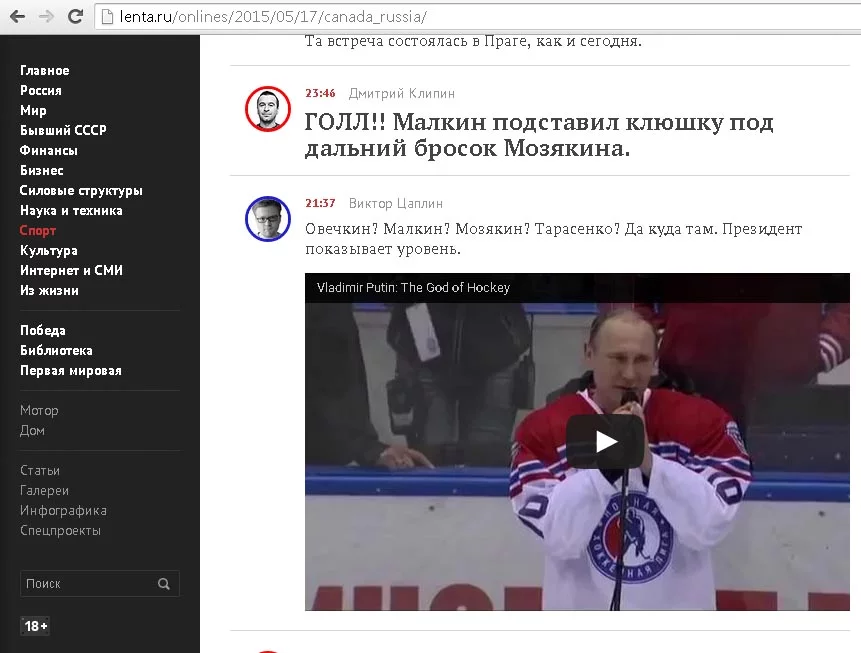The width and height of the screenshot is (861, 653).
Task: Click the 18+ age rating badge
Action: point(35,626)
